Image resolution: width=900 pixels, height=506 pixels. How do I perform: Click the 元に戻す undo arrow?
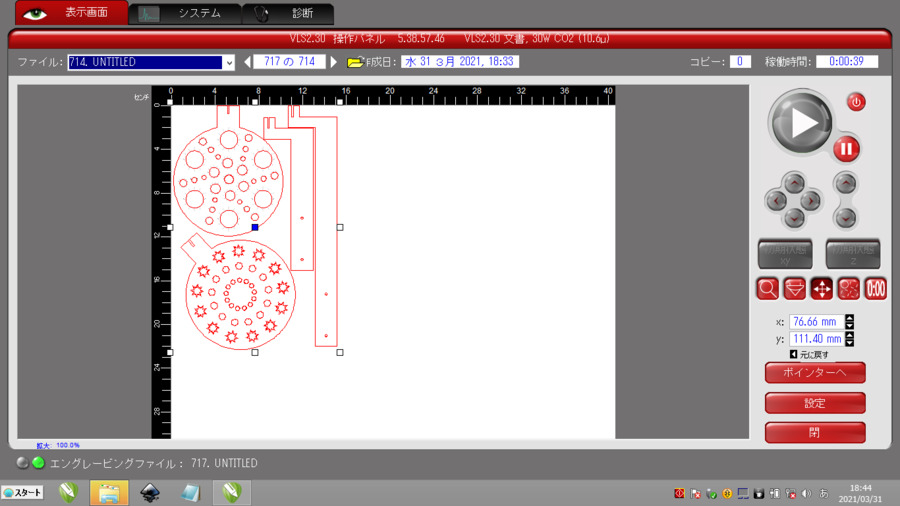(x=793, y=355)
